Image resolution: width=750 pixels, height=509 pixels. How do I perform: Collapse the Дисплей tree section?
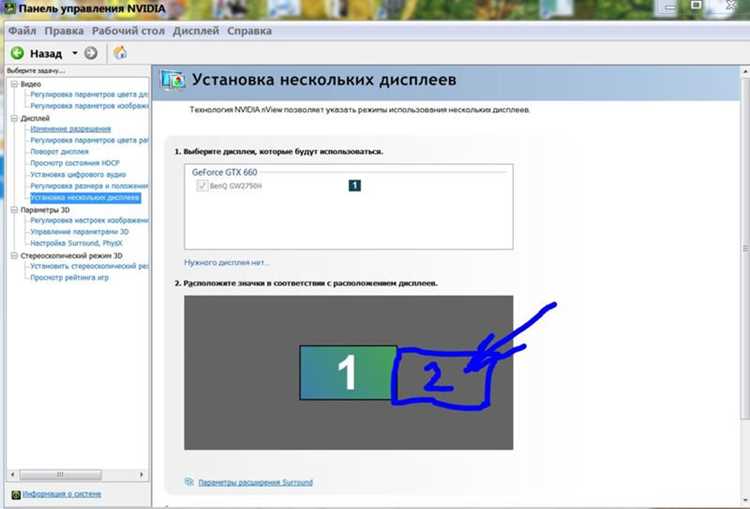14,118
